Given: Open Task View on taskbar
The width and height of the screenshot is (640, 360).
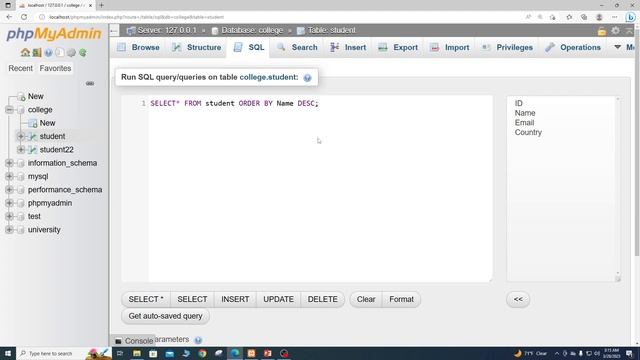Looking at the screenshot, I should click(120, 353).
